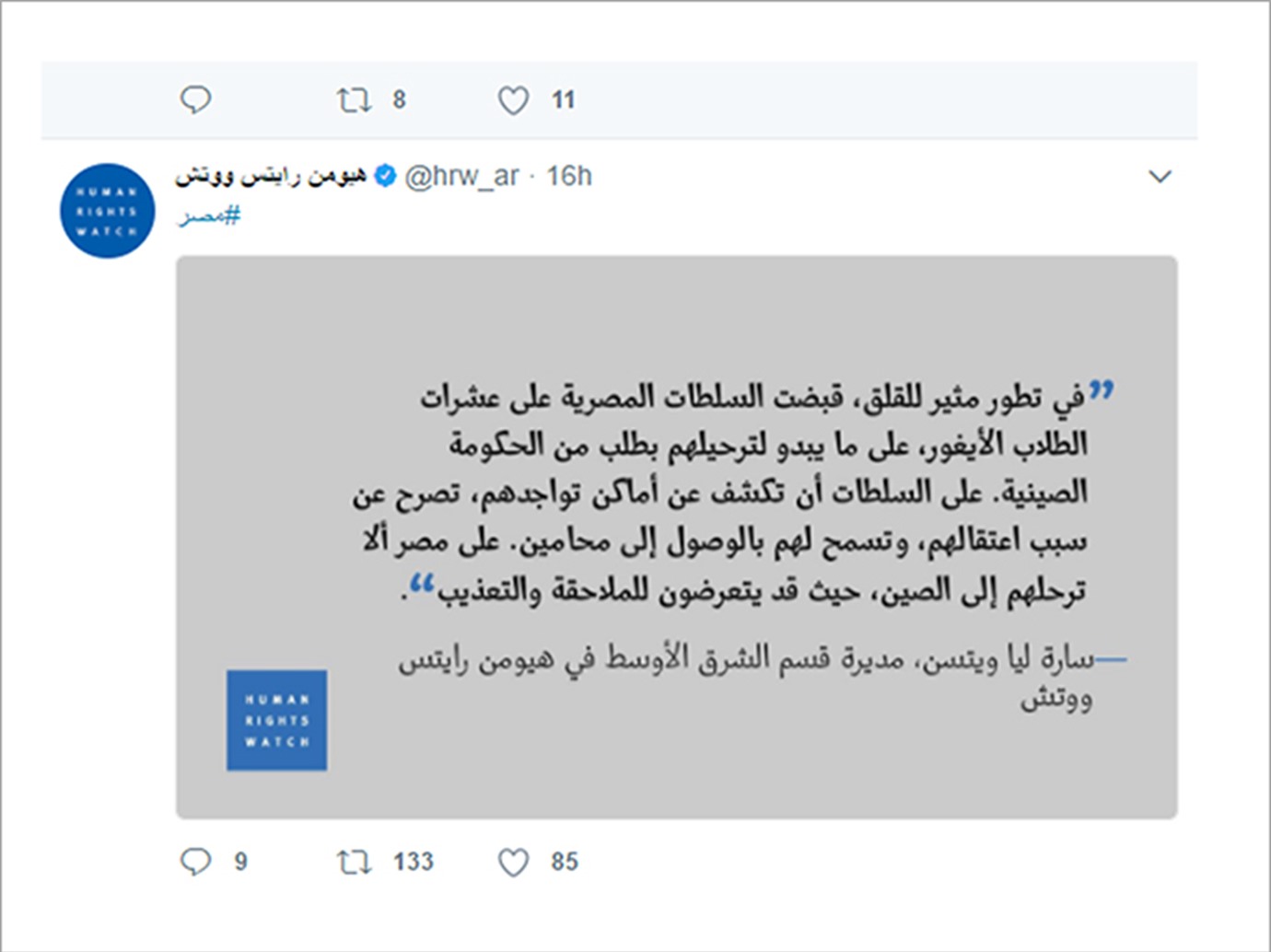Screen dimensions: 1271x952
Task: Click the 85 likes count
Action: click(565, 862)
